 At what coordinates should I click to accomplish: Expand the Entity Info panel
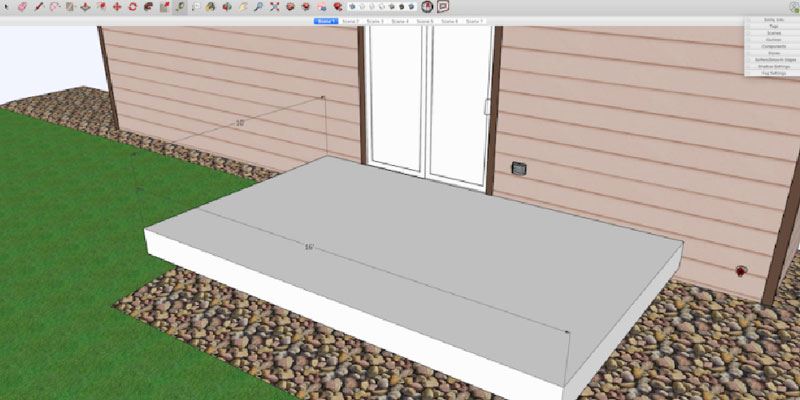click(773, 19)
